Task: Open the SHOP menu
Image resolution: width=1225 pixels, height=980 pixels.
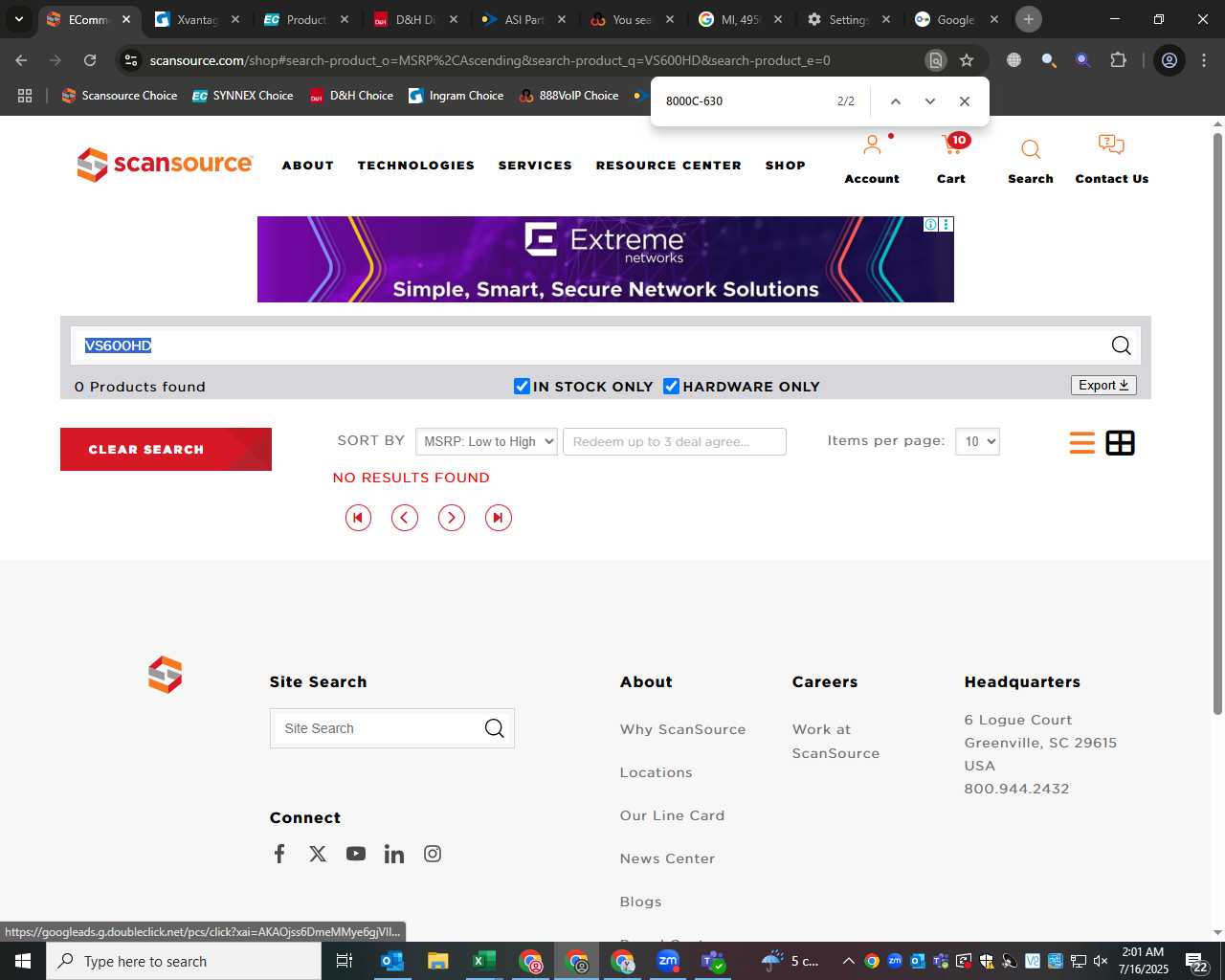Action: tap(786, 166)
